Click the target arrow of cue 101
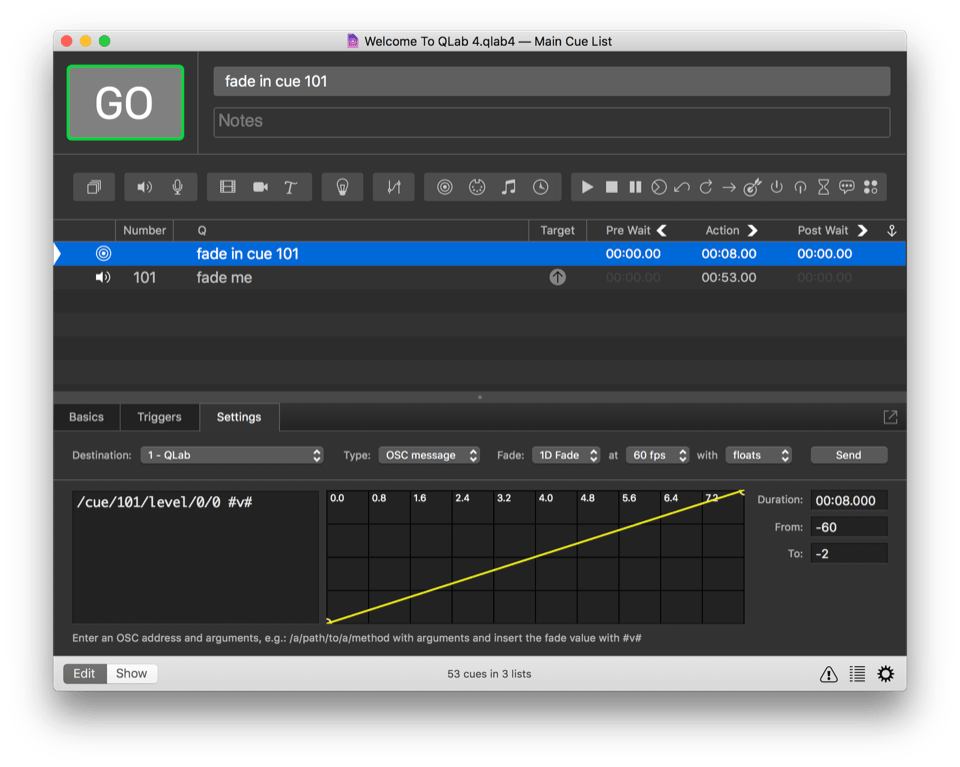This screenshot has height=767, width=960. click(x=557, y=277)
